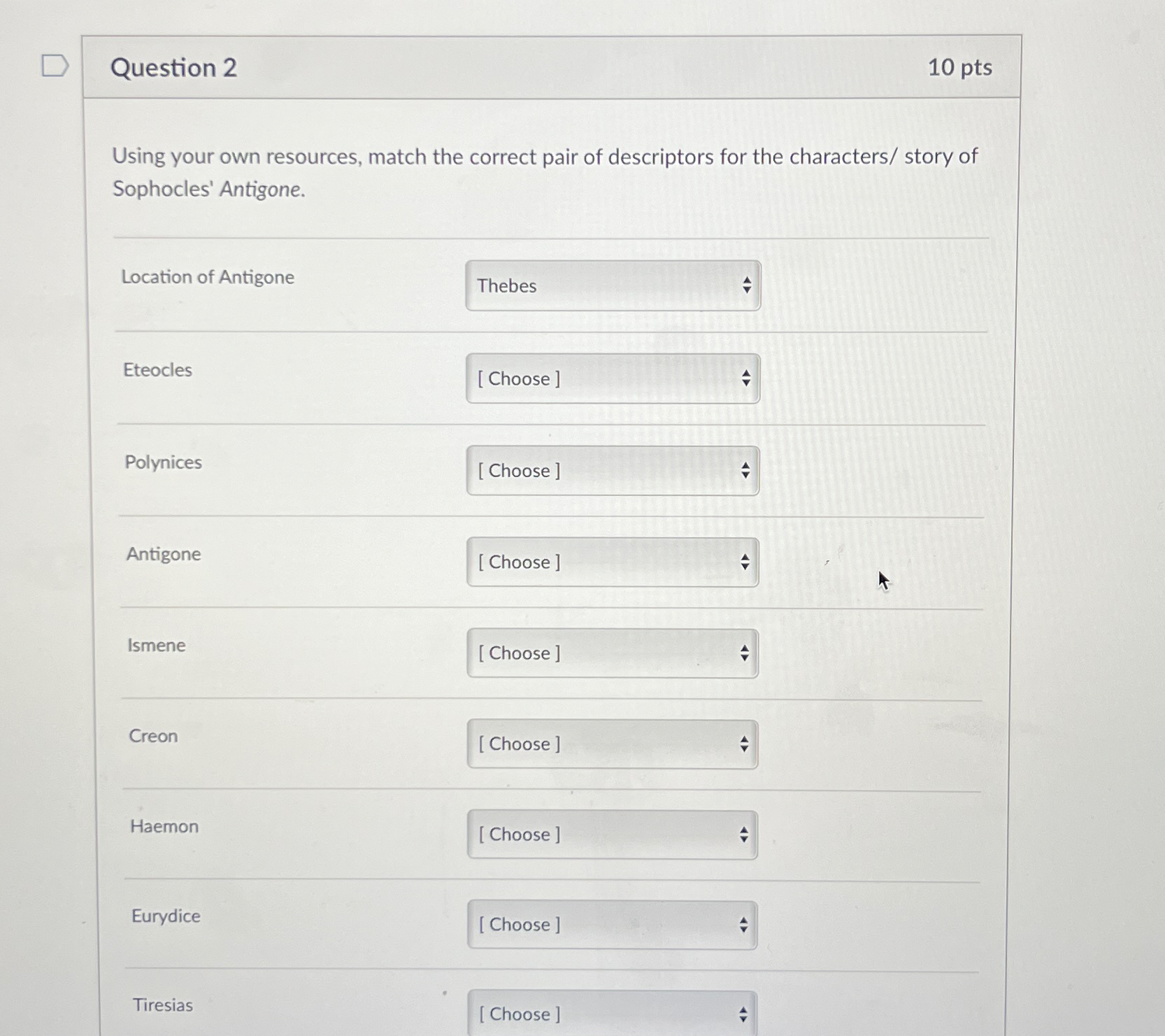Viewport: 1165px width, 1036px height.
Task: Click the stepper arrows beside Creon's choice box
Action: pyautogui.click(x=746, y=744)
